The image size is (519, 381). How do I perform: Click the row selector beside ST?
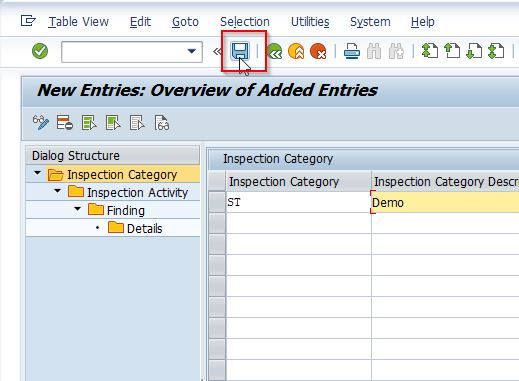(x=217, y=202)
